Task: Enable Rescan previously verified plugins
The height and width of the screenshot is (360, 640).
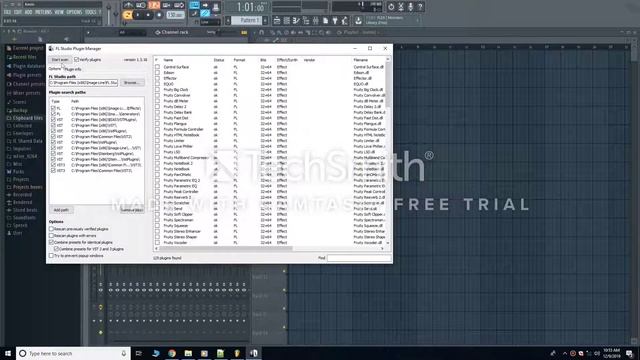Action: [x=51, y=229]
